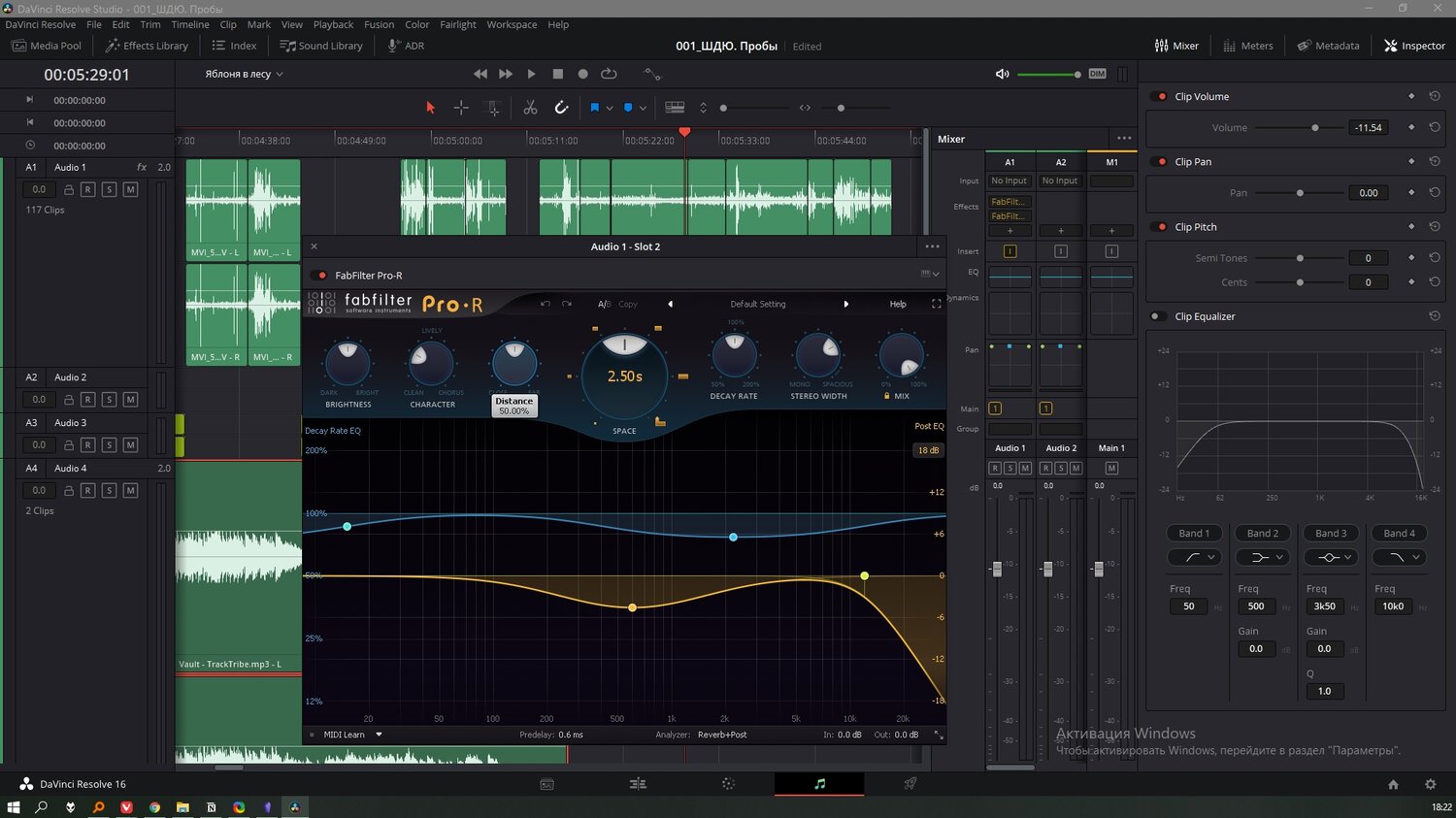Open plugin window three-dot options menu
The height and width of the screenshot is (818, 1456).
pos(932,246)
